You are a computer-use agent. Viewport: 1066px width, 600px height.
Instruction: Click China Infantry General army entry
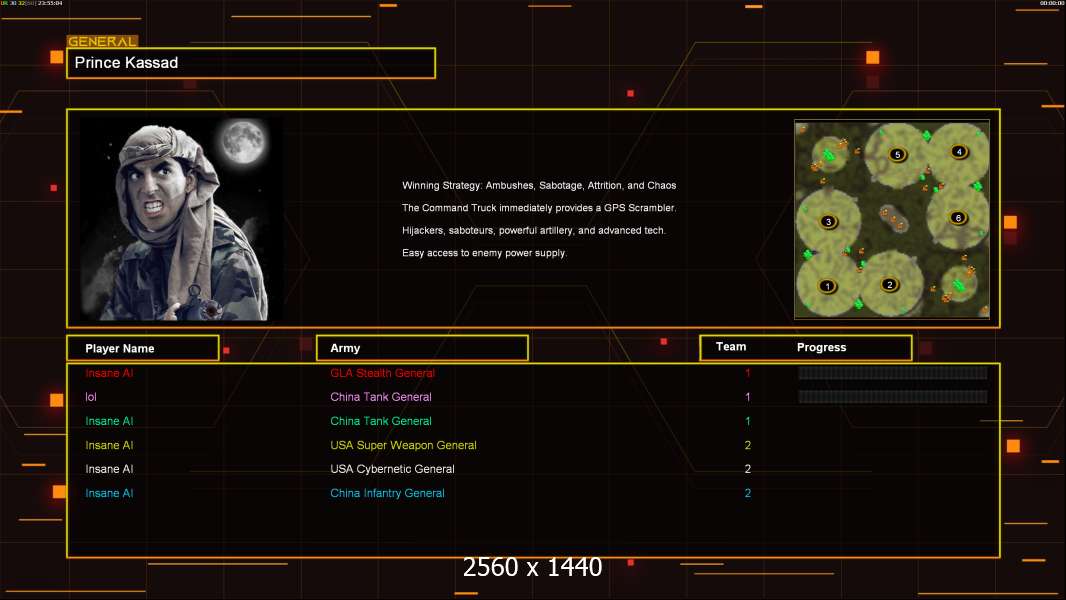tap(387, 493)
